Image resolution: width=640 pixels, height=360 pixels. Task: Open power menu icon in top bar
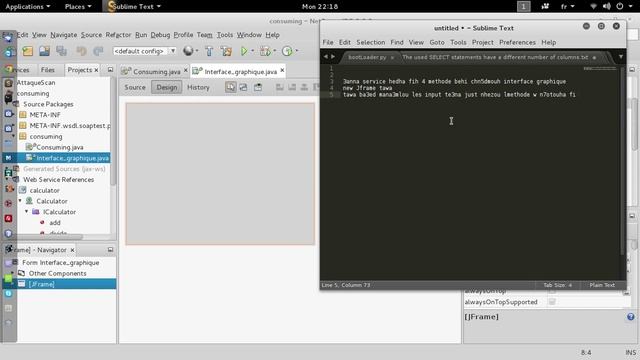(620, 6)
